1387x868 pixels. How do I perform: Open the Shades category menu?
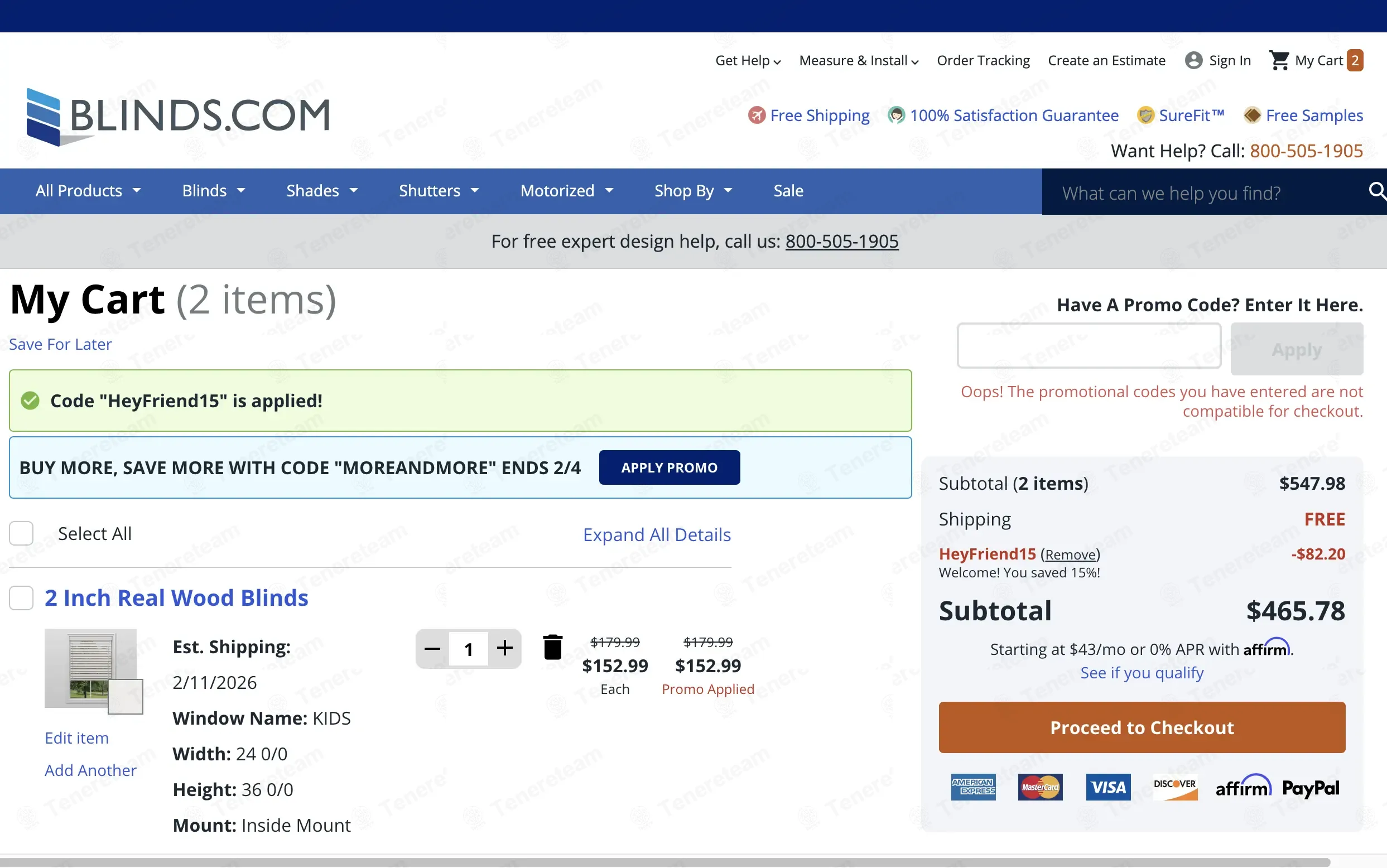[322, 191]
